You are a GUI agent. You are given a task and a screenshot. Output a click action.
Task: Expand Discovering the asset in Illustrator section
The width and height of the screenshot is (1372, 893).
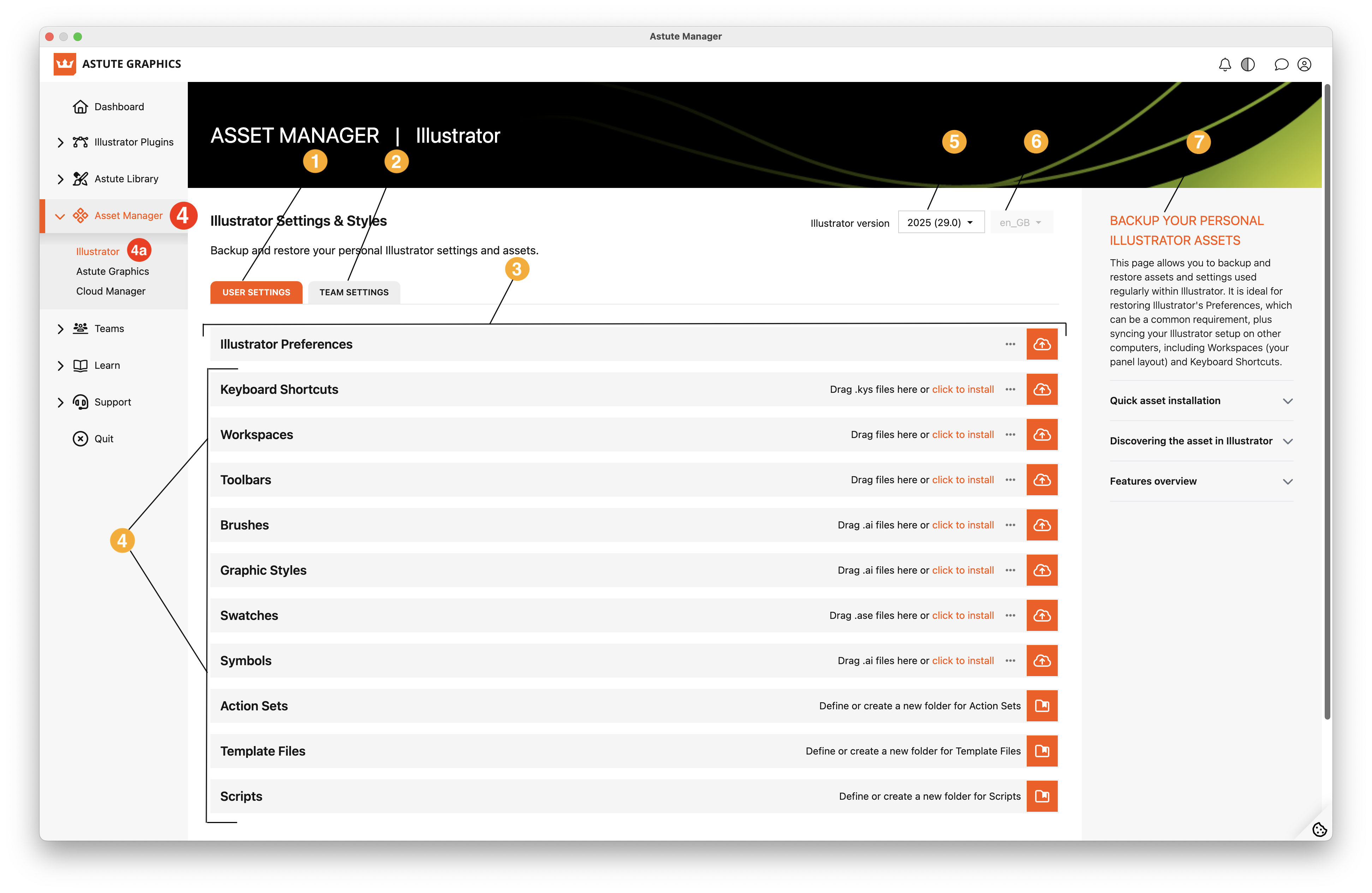pyautogui.click(x=1201, y=441)
